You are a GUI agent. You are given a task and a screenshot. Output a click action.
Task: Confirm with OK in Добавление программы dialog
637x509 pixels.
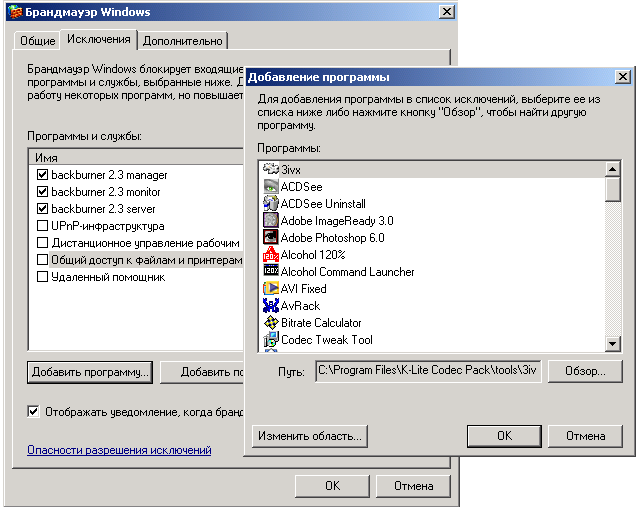(x=504, y=436)
